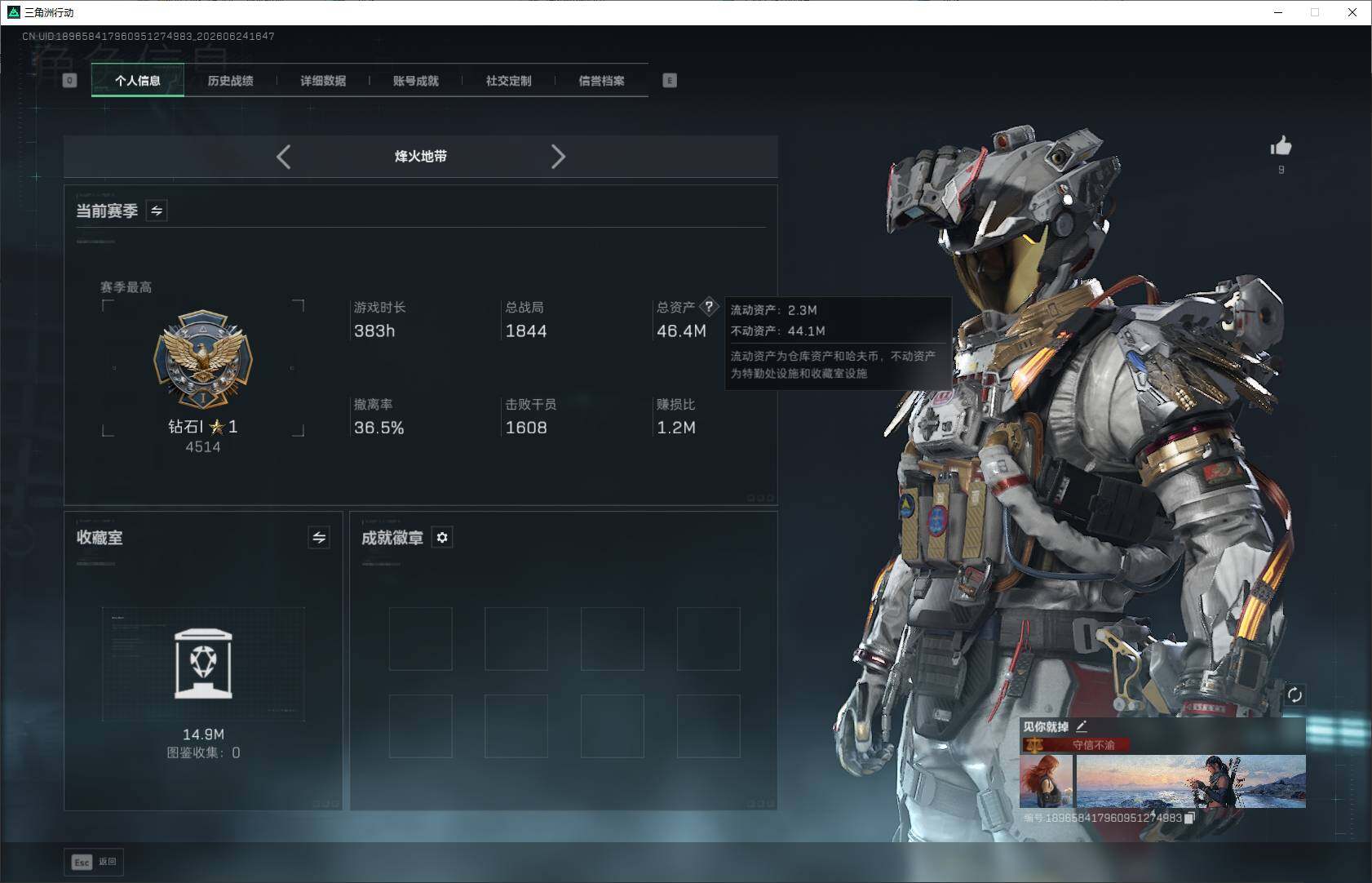Image resolution: width=1372 pixels, height=883 pixels.
Task: Click the 游戏时长 383h value
Action: (x=374, y=331)
